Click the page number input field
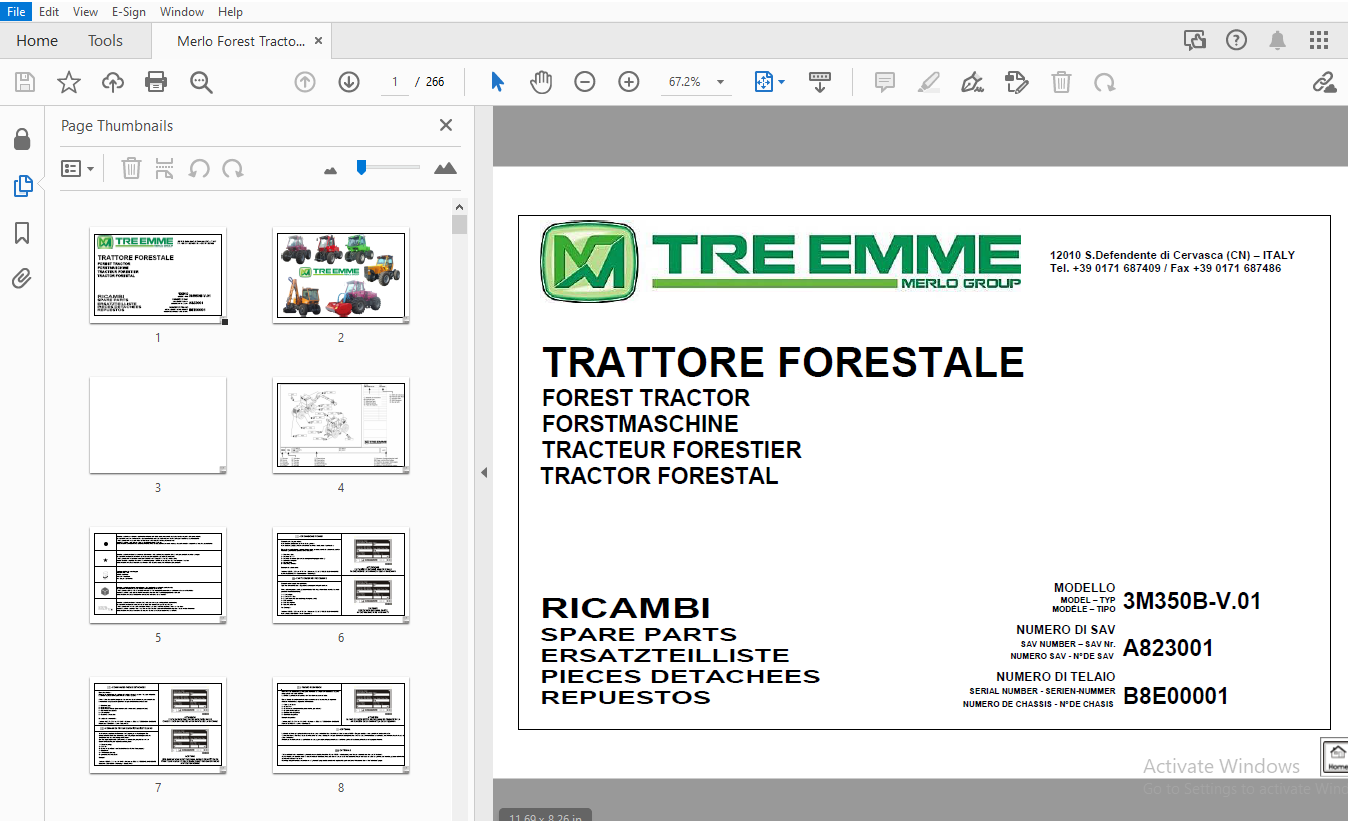Screen dimensions: 1348x821 coord(395,82)
